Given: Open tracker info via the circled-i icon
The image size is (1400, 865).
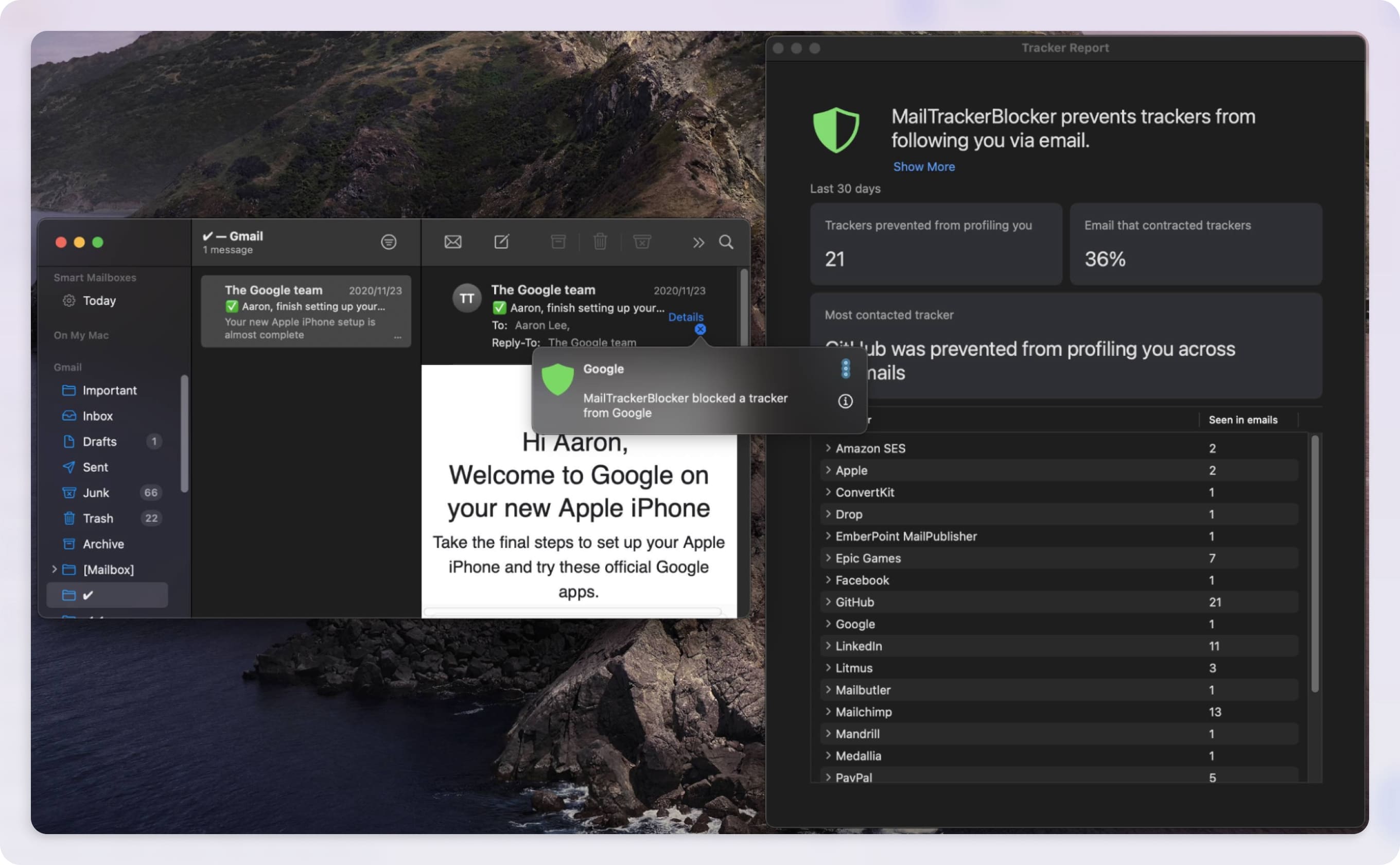Looking at the screenshot, I should pos(846,402).
